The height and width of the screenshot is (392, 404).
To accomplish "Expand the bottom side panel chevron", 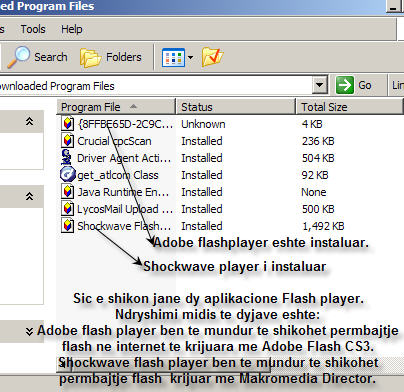I will 30,331.
